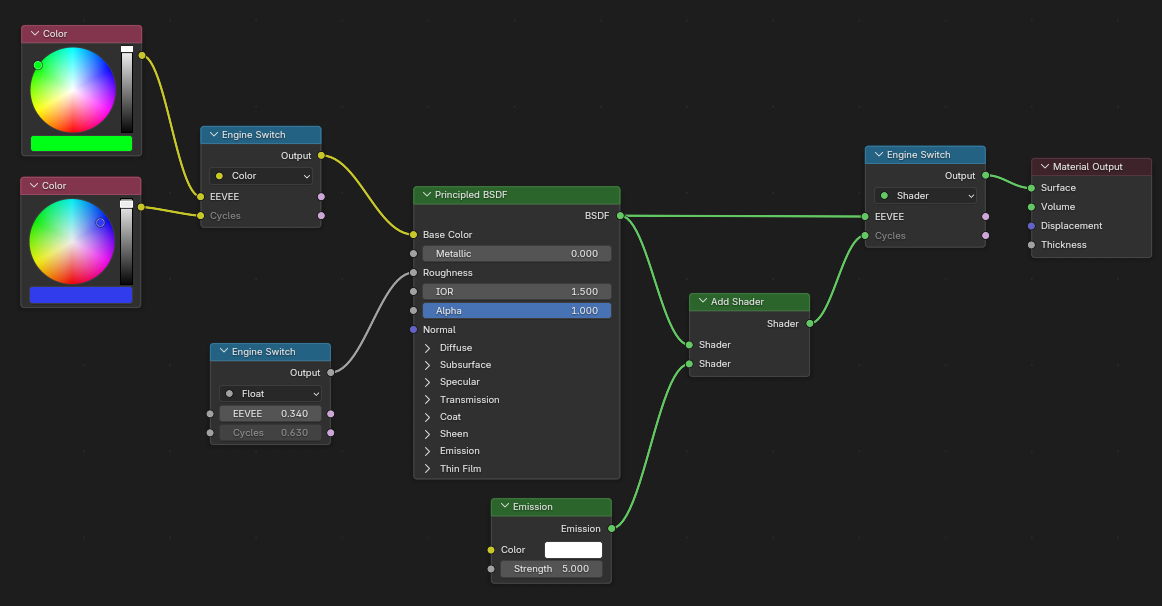1162x606 pixels.
Task: Expand the Coat panel in Principled BSDF
Action: 428,416
